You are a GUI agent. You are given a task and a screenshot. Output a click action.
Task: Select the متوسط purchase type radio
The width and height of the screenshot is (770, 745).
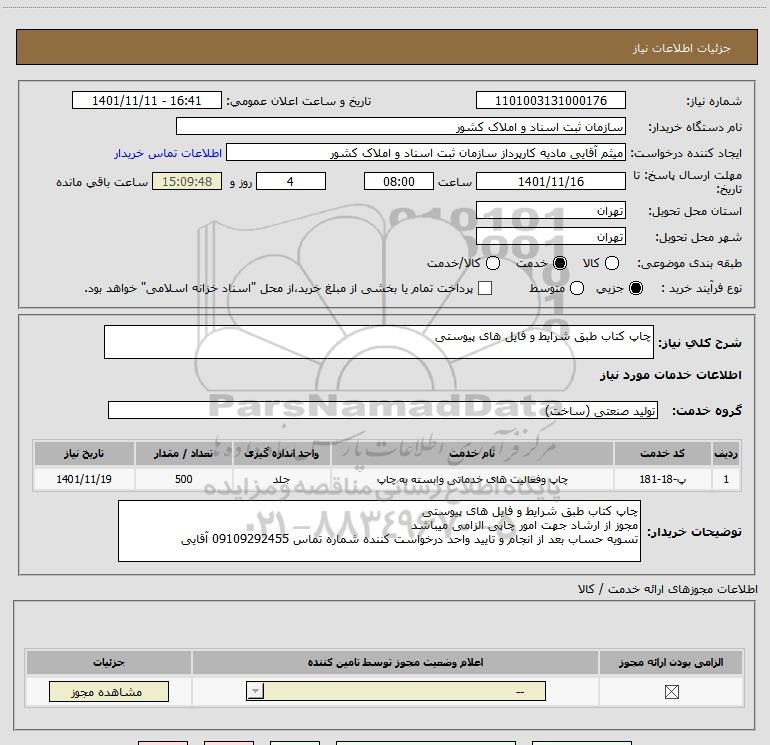(577, 288)
